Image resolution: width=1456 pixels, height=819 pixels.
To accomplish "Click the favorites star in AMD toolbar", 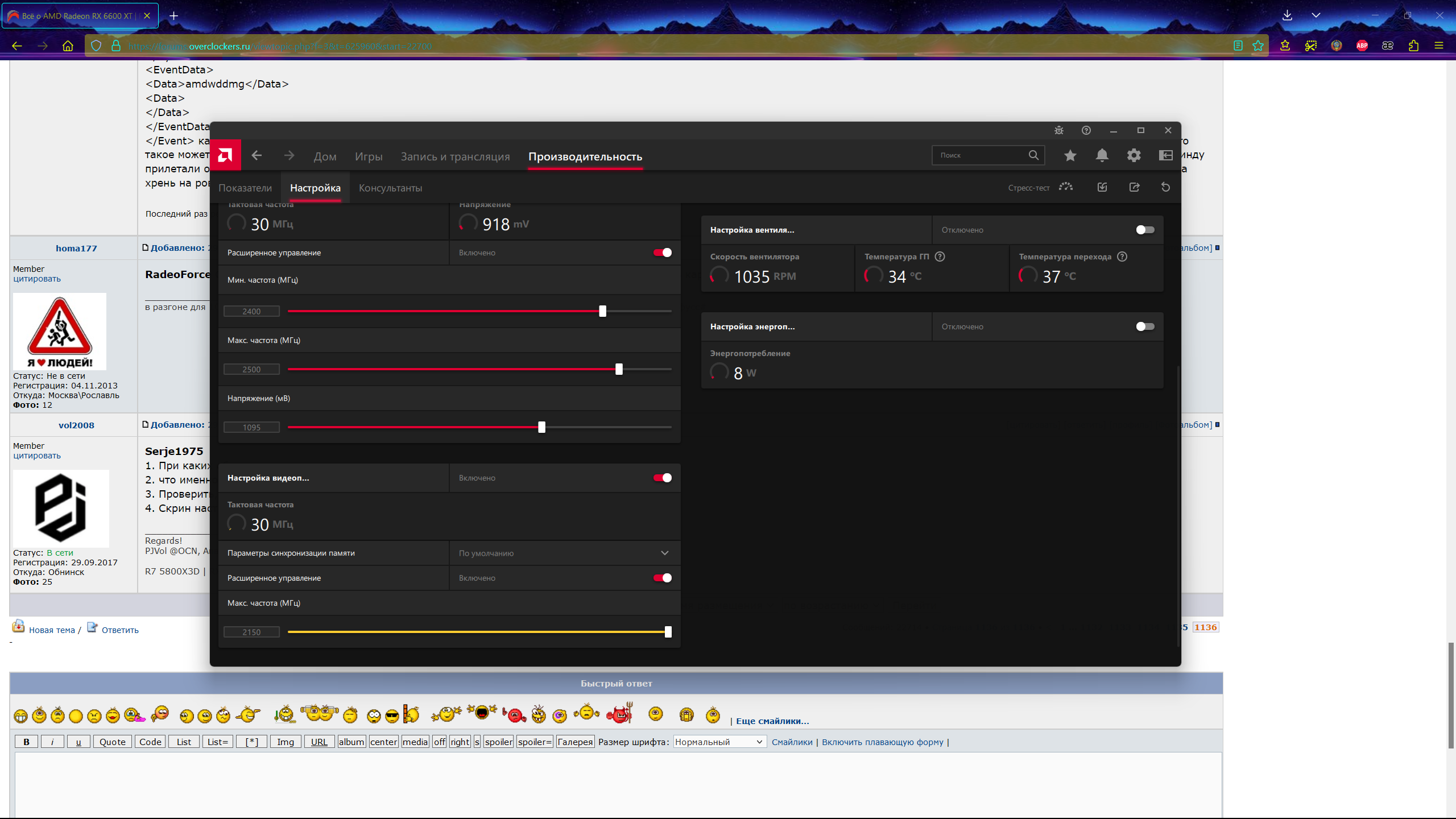I will tap(1070, 155).
